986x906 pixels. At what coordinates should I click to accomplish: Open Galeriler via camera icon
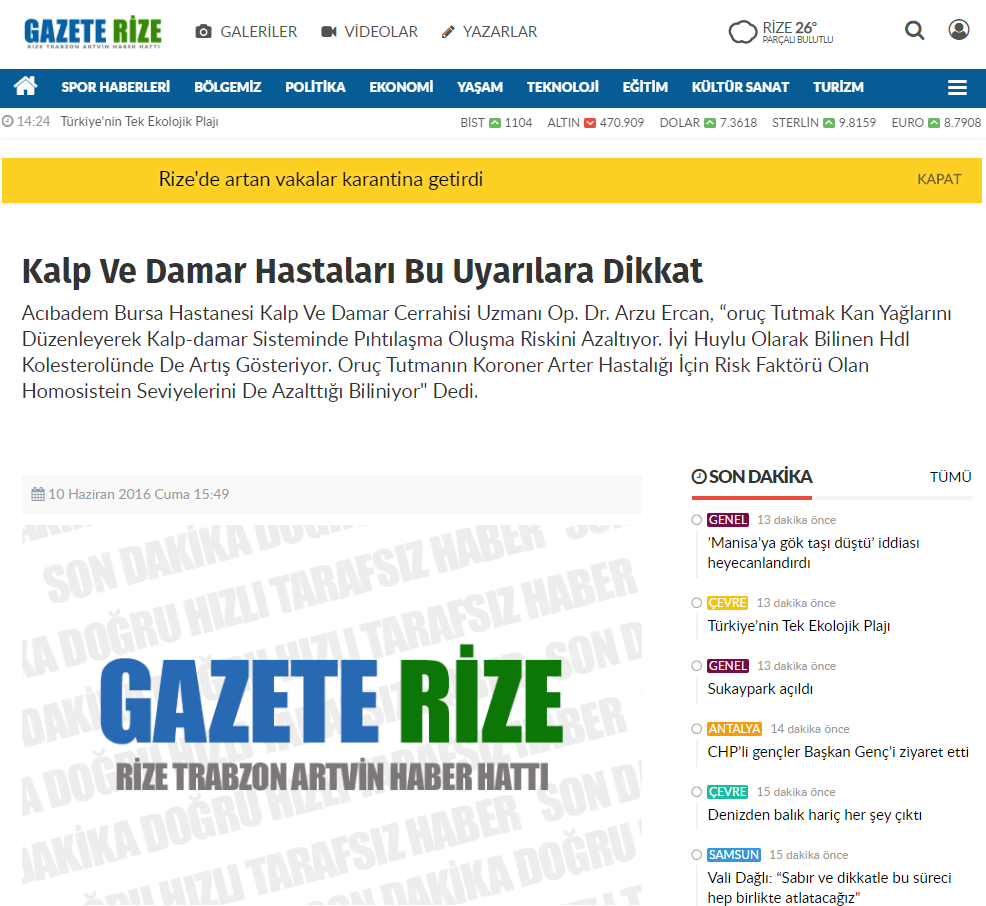coord(203,31)
